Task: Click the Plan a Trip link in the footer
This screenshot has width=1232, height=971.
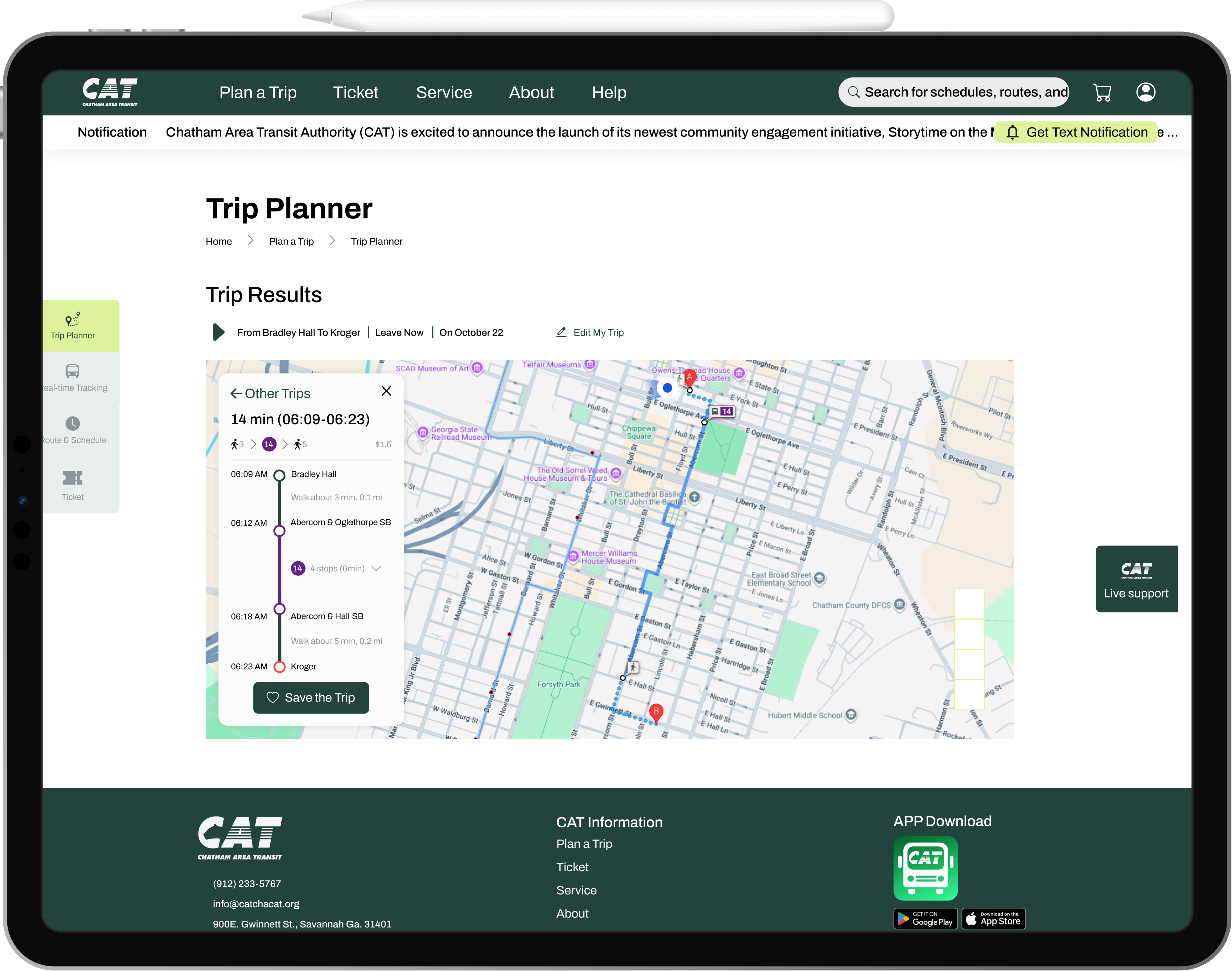Action: pyautogui.click(x=584, y=844)
